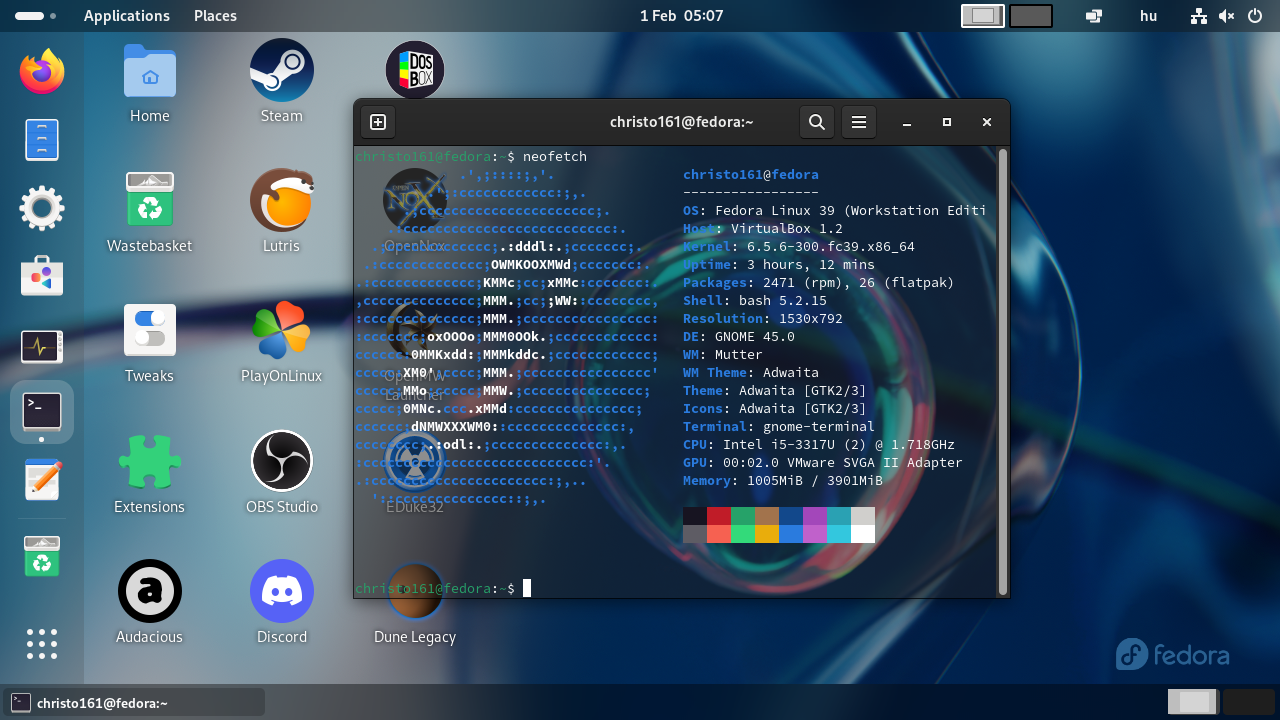This screenshot has width=1280, height=720.
Task: Select the Terminal icon in the dock
Action: coord(42,411)
